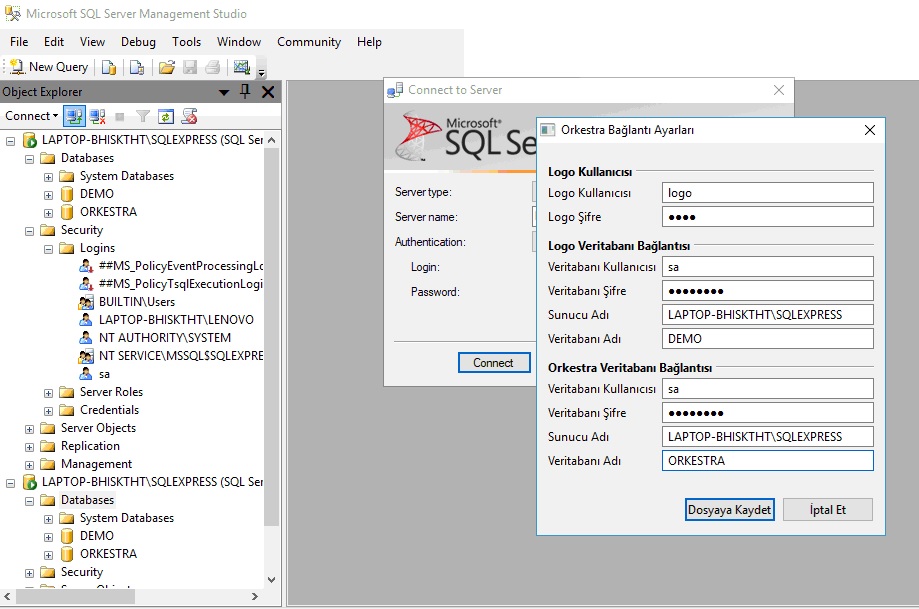
Task: Expand the Credentials folder
Action: point(49,411)
